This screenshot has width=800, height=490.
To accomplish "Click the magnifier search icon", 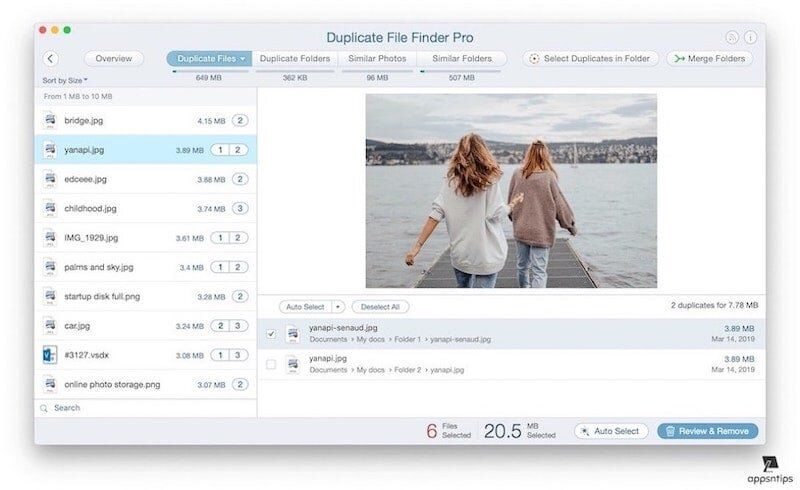I will (x=44, y=408).
